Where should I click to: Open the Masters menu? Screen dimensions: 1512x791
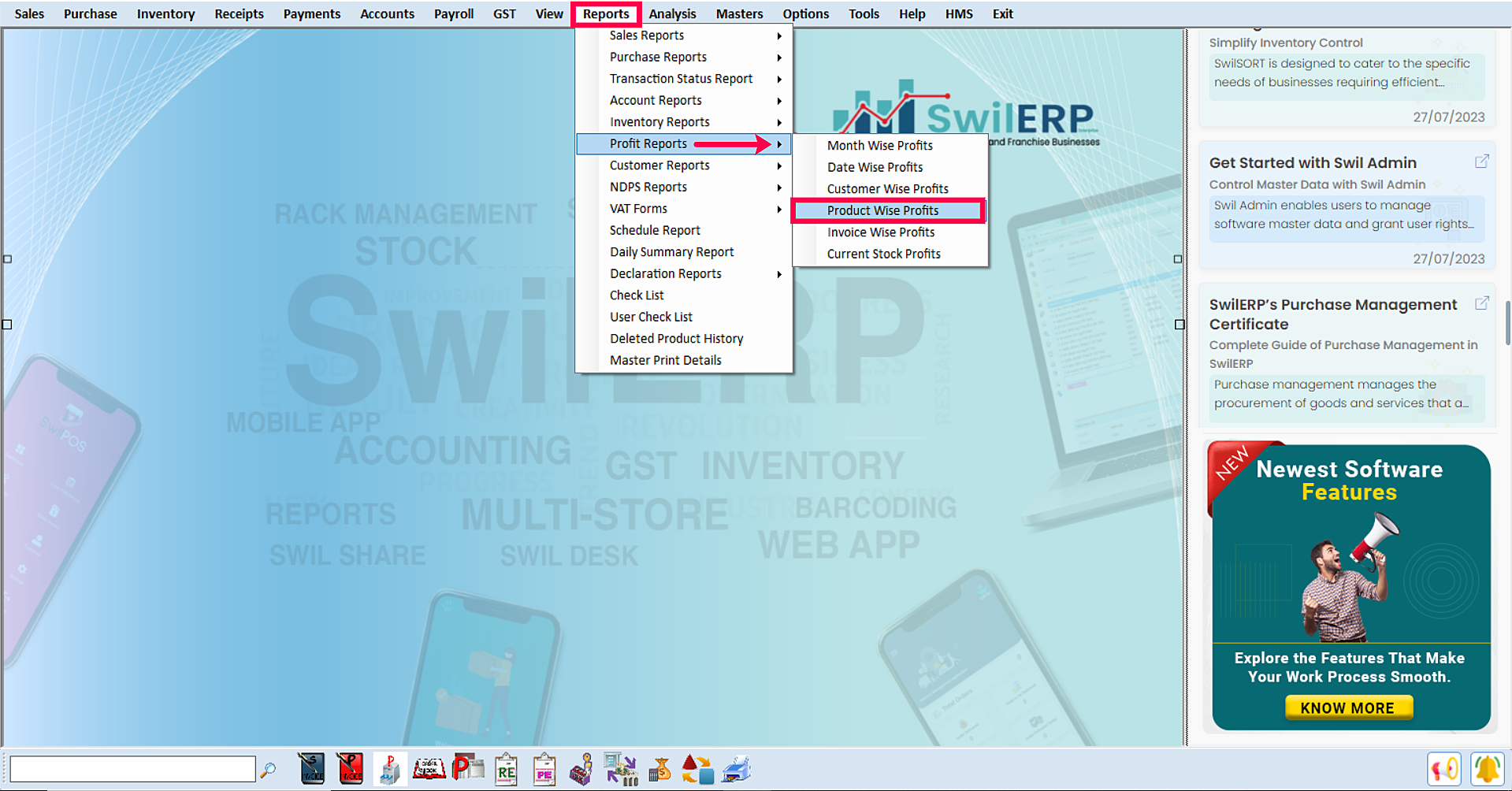pyautogui.click(x=738, y=14)
